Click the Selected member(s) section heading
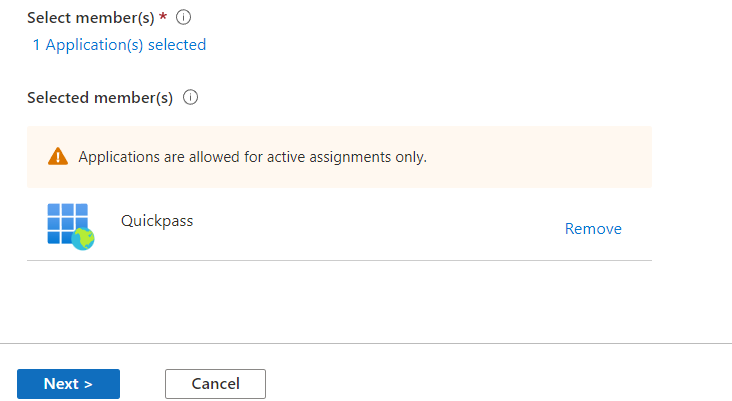 [100, 98]
